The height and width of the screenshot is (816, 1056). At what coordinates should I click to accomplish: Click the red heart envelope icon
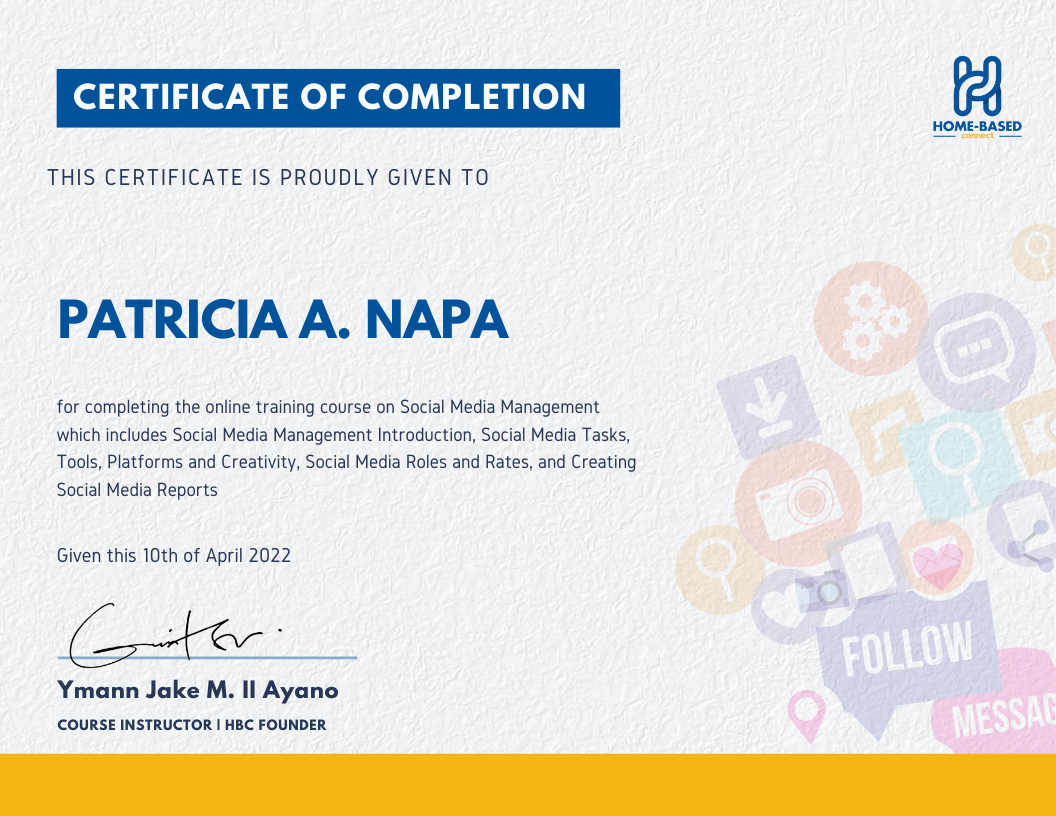click(x=935, y=558)
